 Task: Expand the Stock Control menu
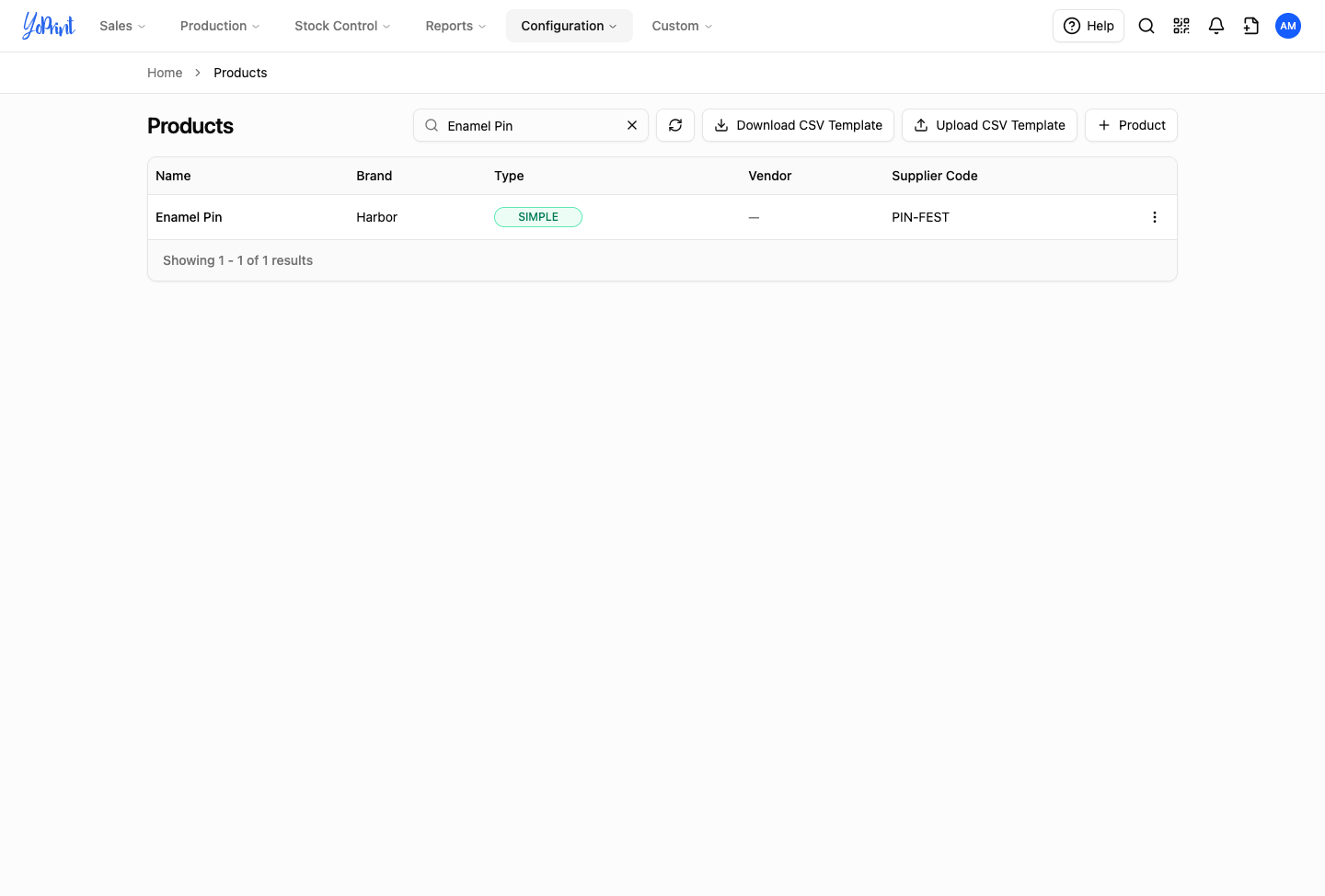(342, 26)
